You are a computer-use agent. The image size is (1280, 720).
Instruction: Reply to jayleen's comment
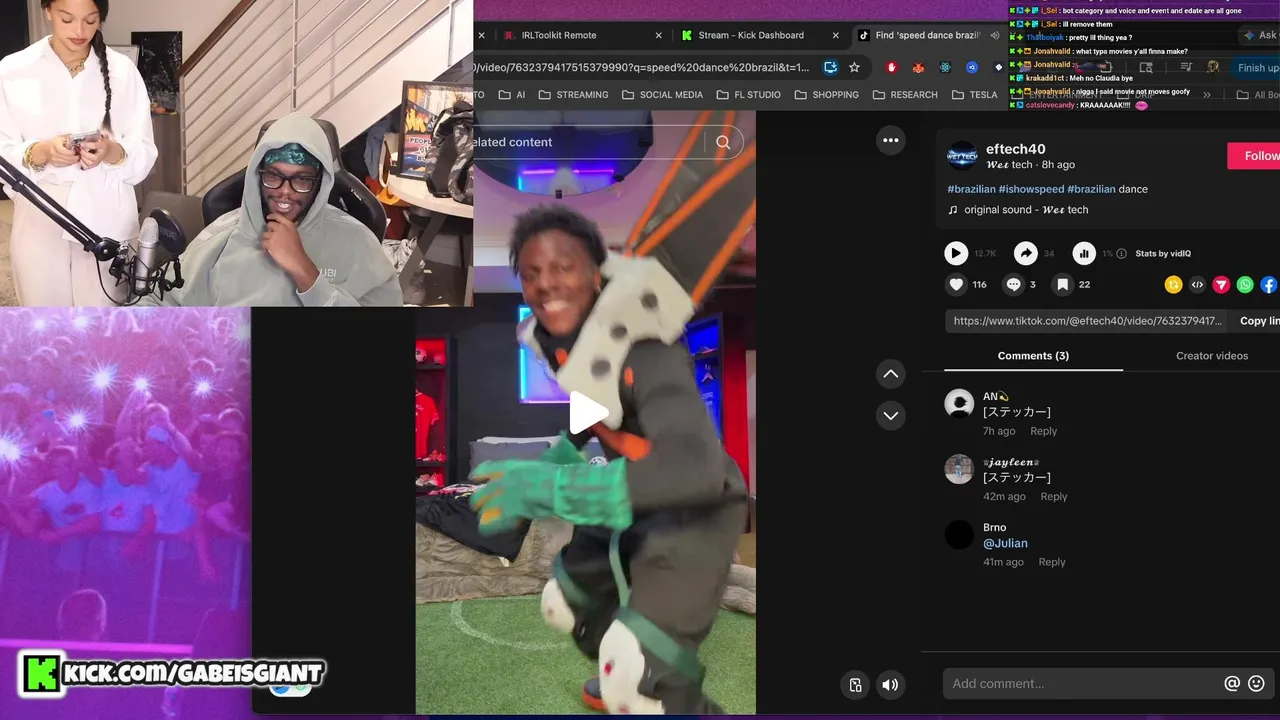click(1054, 497)
